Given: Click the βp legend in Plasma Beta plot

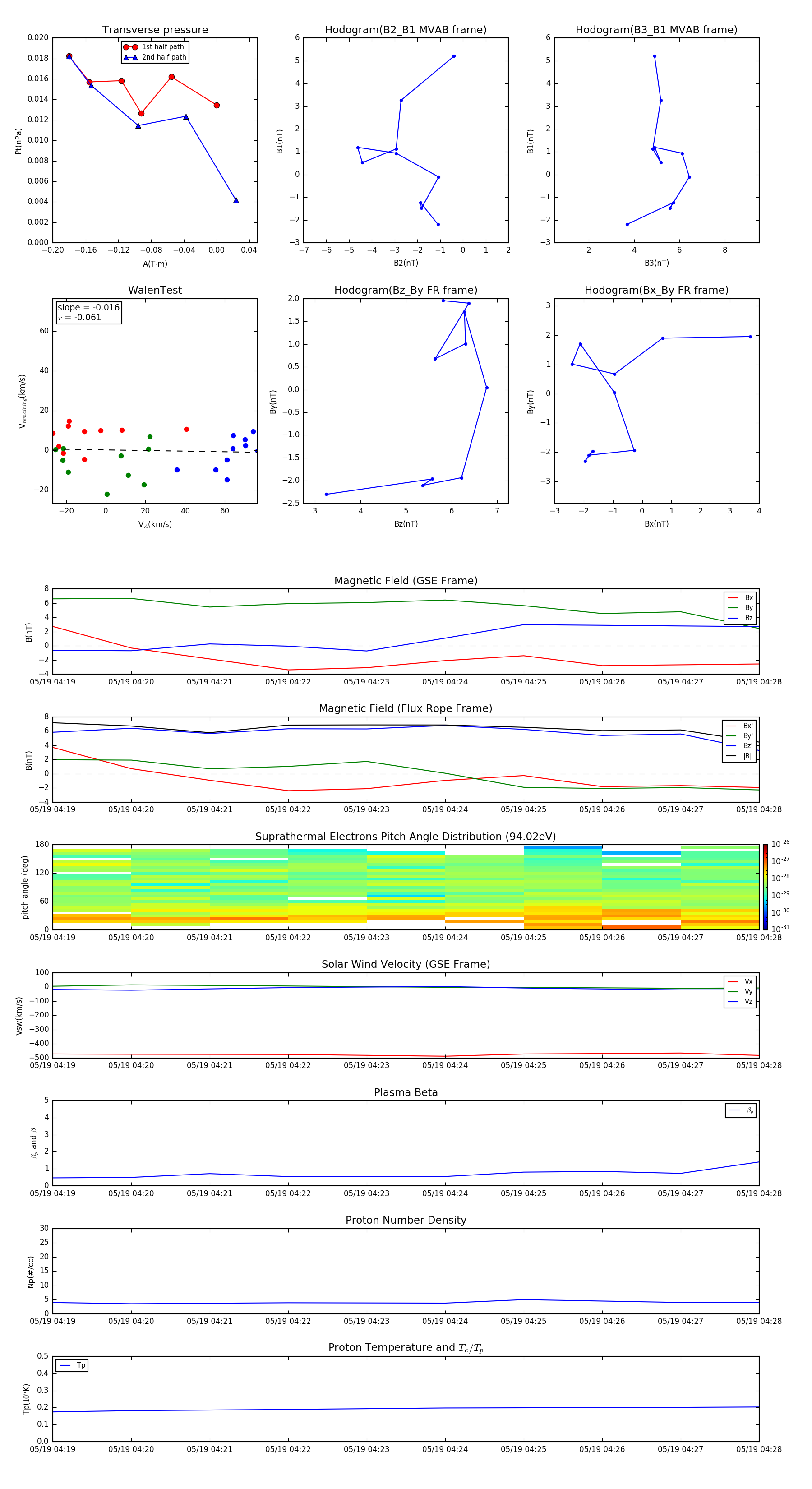Looking at the screenshot, I should coord(741,1110).
